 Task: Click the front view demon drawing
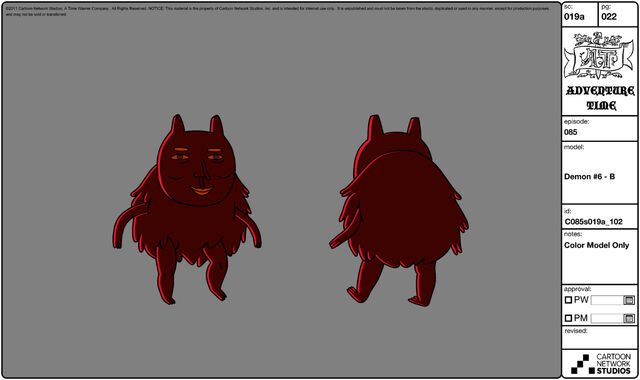pyautogui.click(x=187, y=209)
